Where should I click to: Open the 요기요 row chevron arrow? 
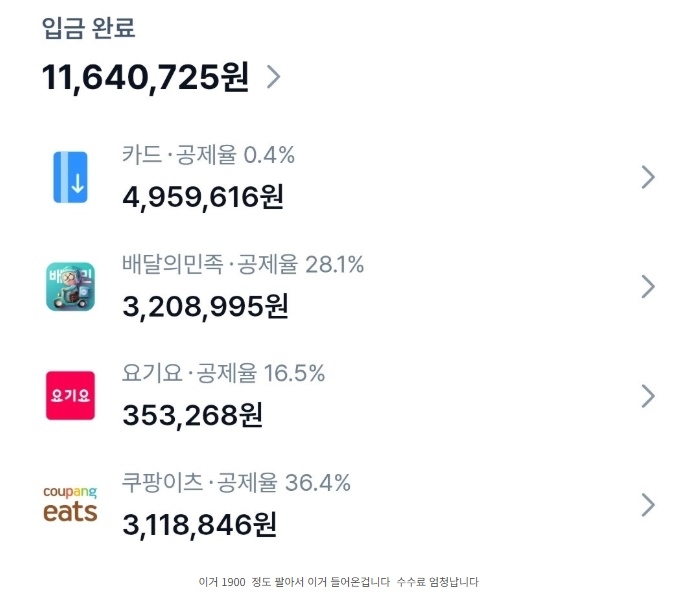point(648,396)
